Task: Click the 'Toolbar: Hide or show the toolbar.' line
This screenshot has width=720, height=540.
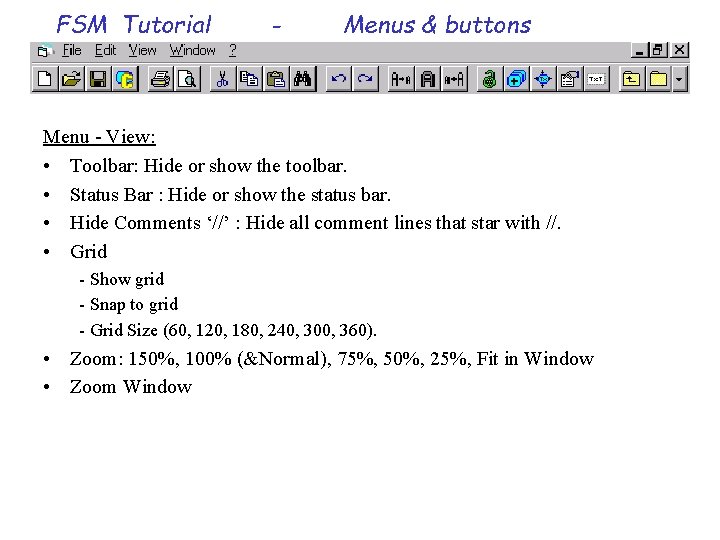Action: (208, 166)
